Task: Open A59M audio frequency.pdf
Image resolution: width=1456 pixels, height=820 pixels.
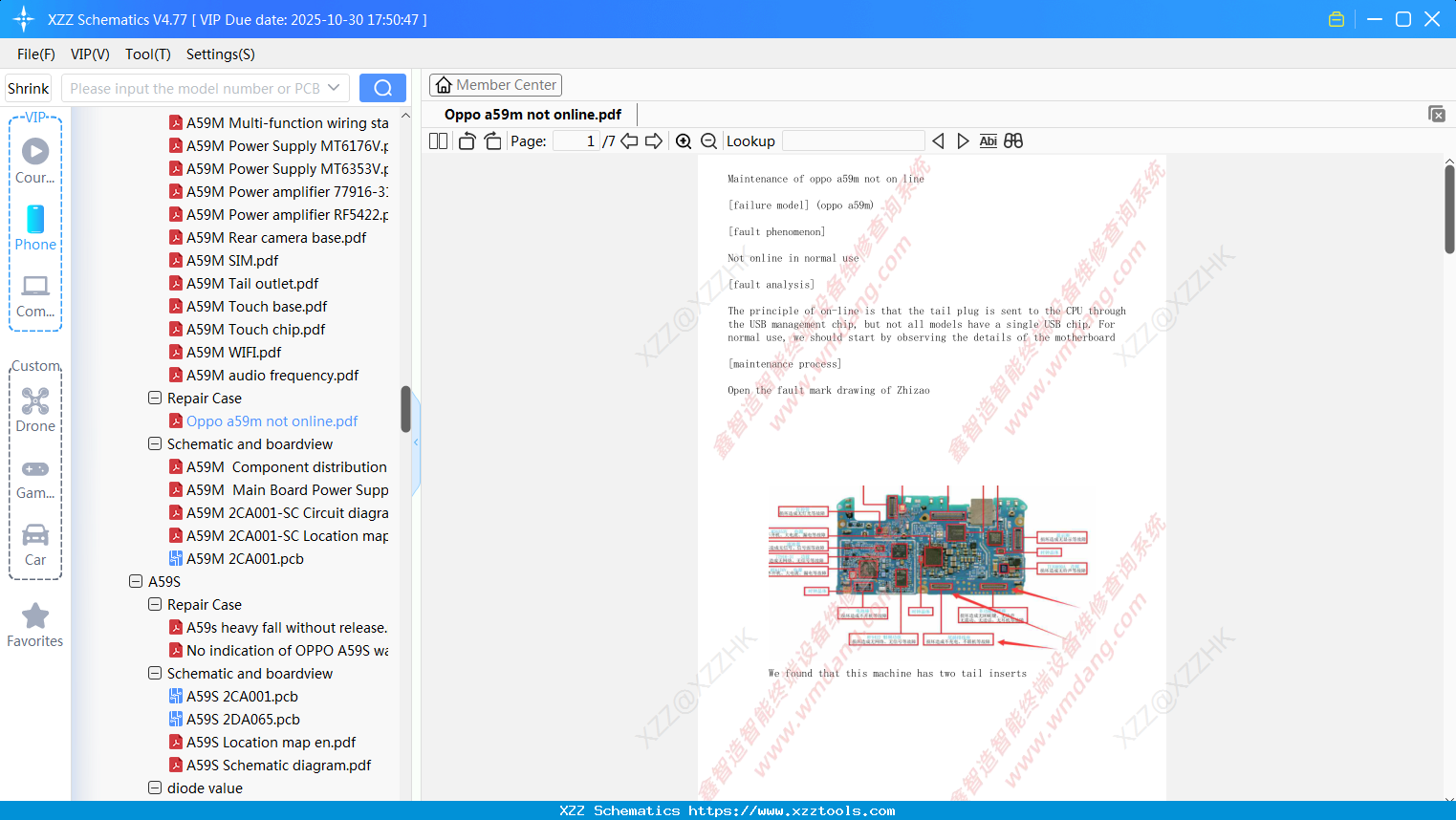Action: 272,376
